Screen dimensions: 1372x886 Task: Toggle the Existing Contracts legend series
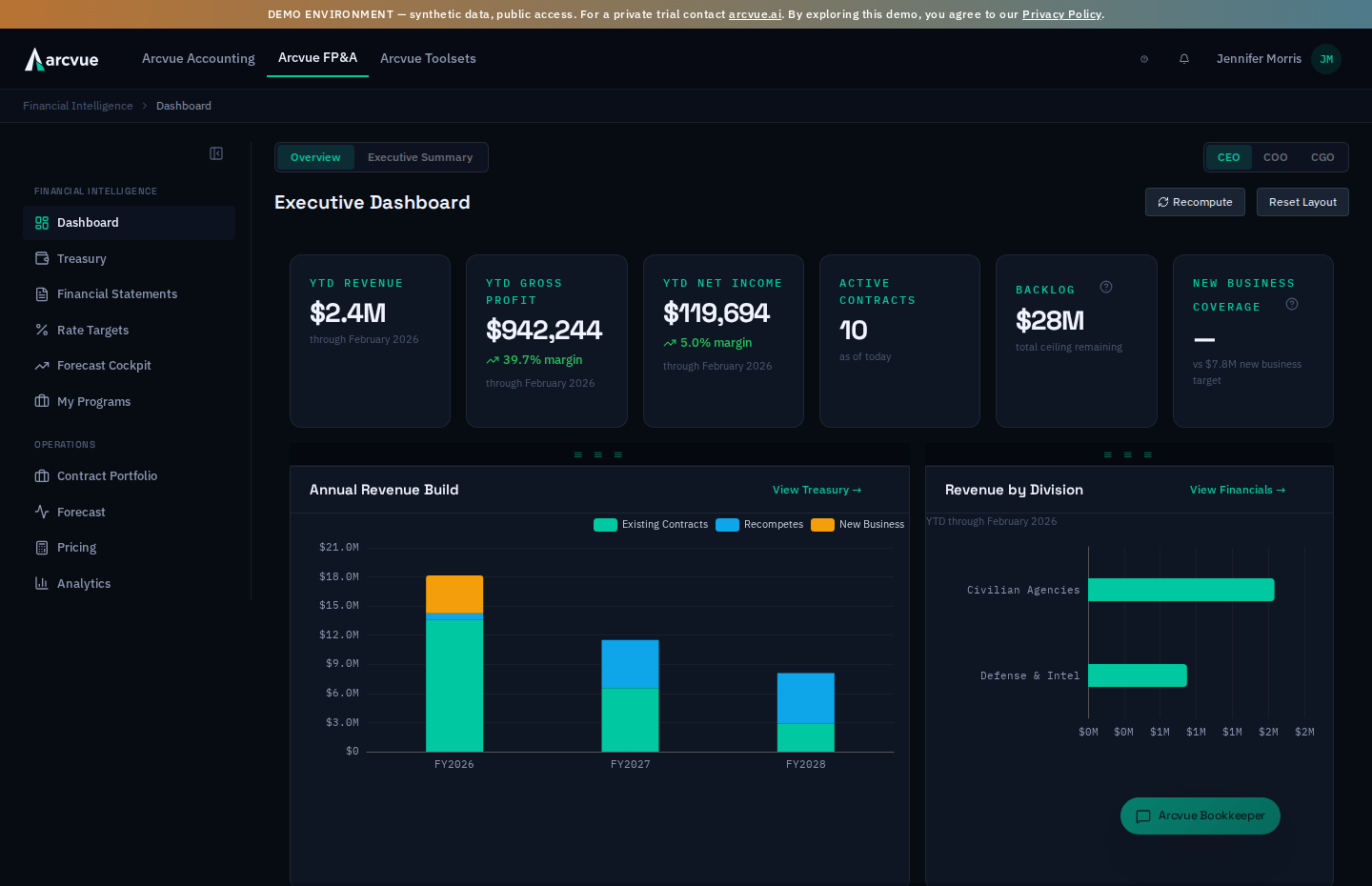click(651, 525)
